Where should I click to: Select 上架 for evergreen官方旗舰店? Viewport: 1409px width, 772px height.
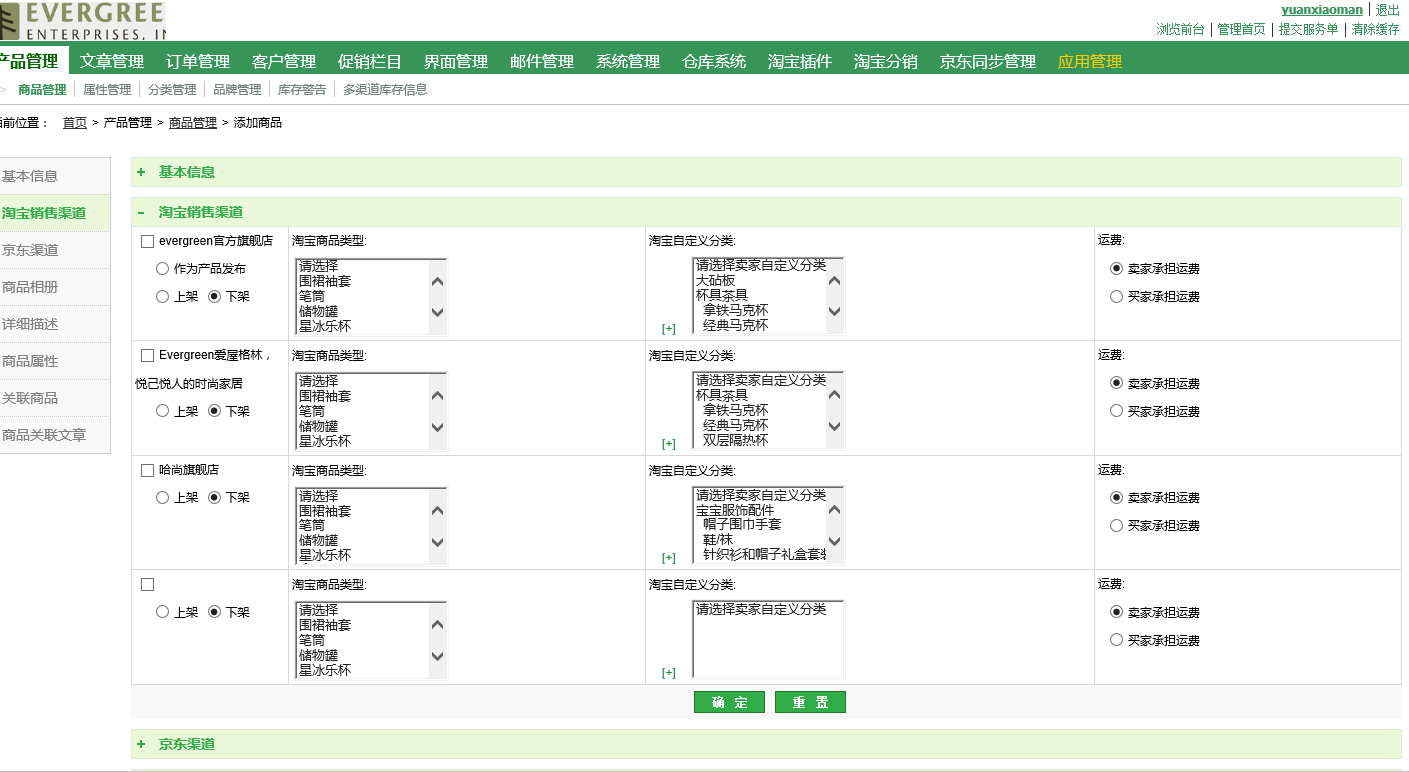pos(162,297)
